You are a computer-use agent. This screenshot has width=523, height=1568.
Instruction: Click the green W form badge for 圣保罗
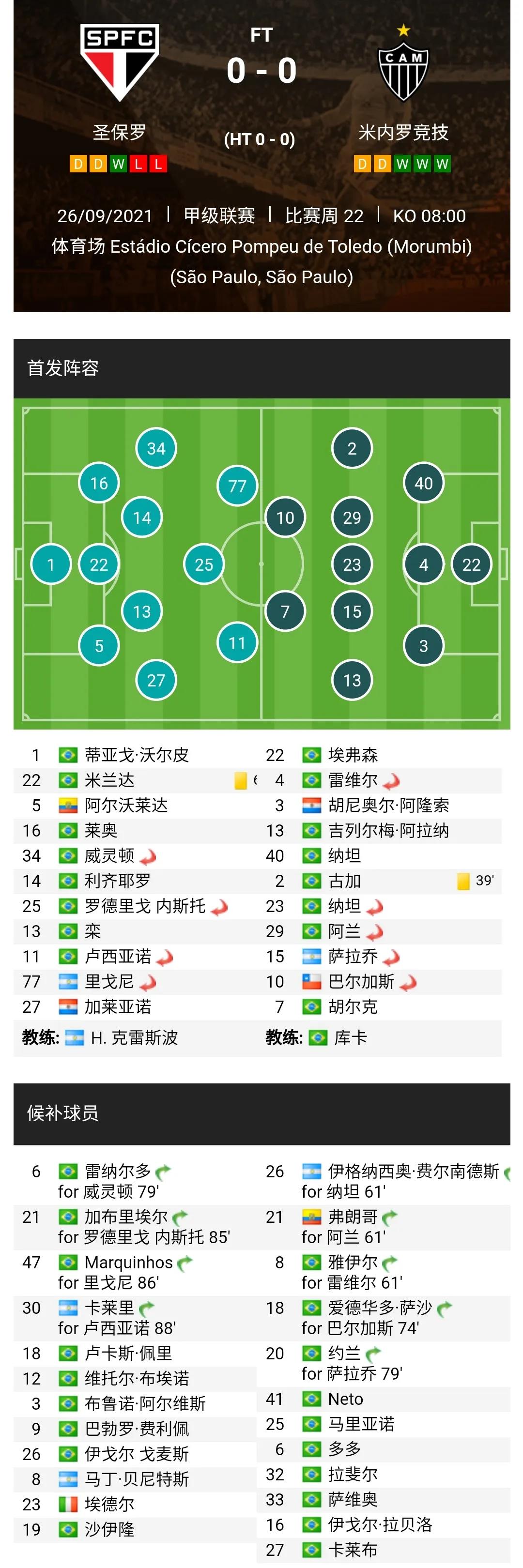pyautogui.click(x=118, y=164)
